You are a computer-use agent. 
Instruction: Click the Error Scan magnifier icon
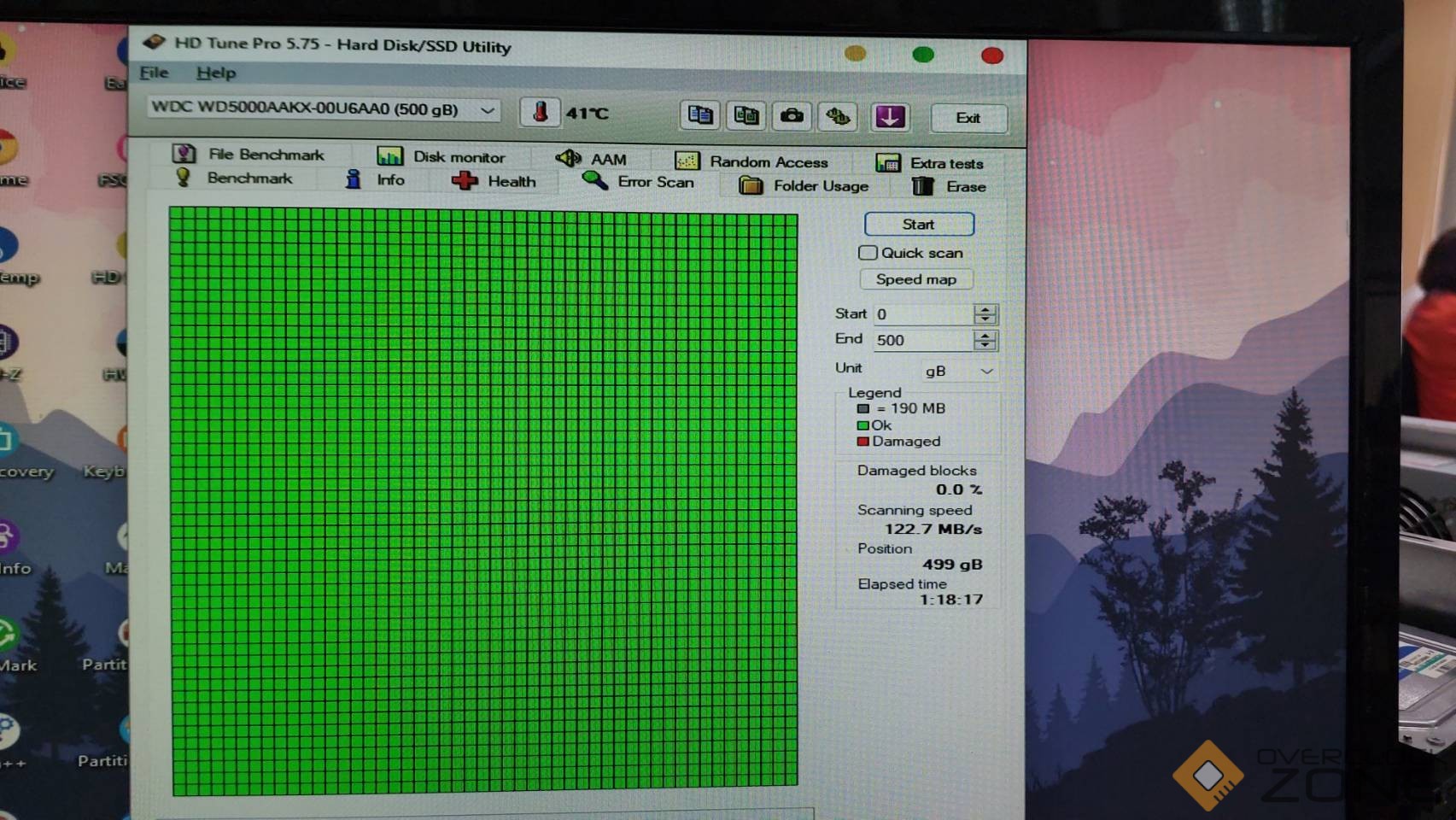[x=594, y=181]
